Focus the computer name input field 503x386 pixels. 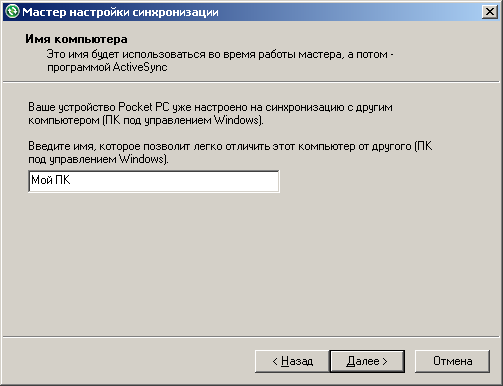coord(154,181)
